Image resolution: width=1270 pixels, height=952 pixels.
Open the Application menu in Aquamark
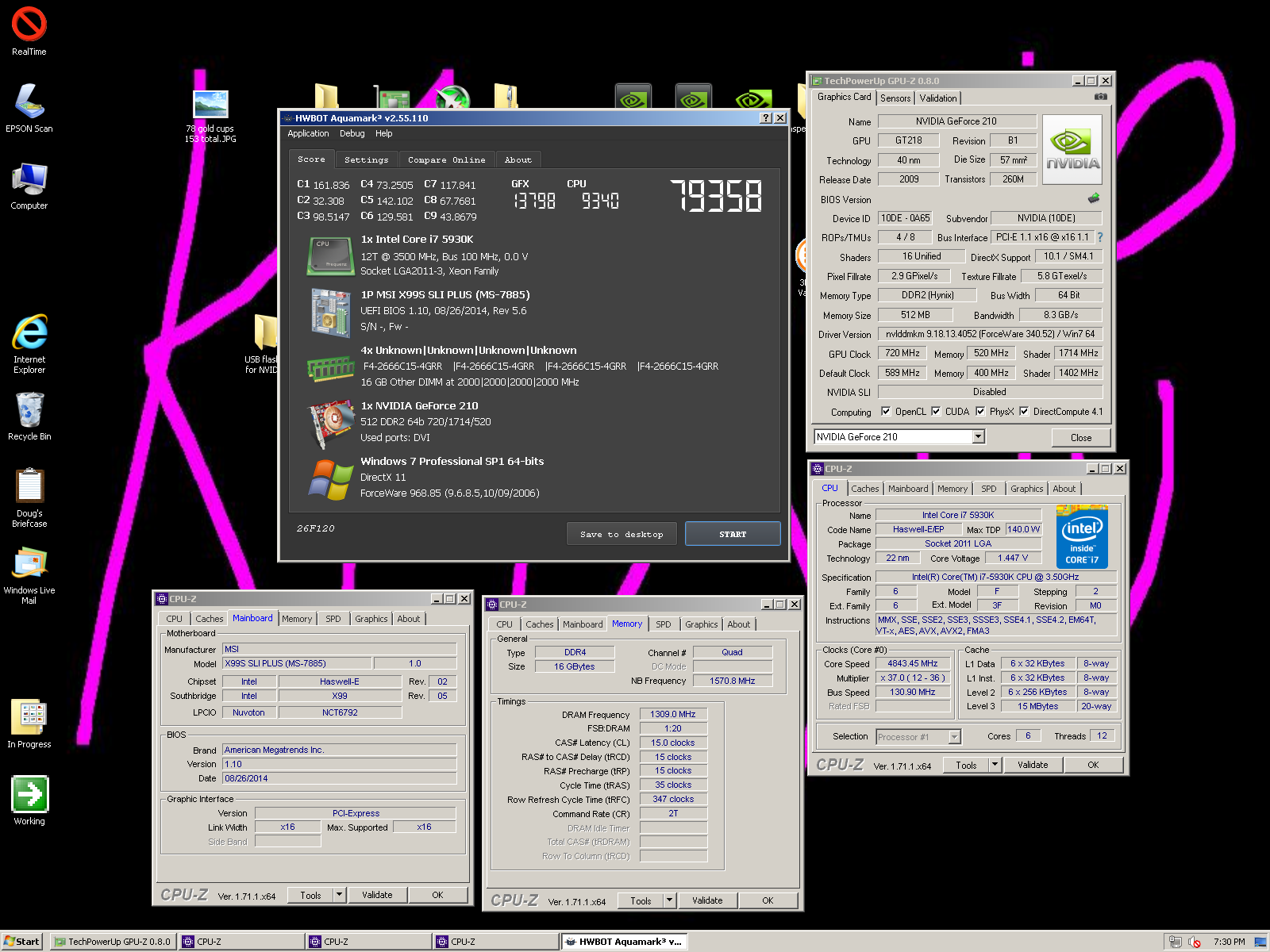point(308,133)
